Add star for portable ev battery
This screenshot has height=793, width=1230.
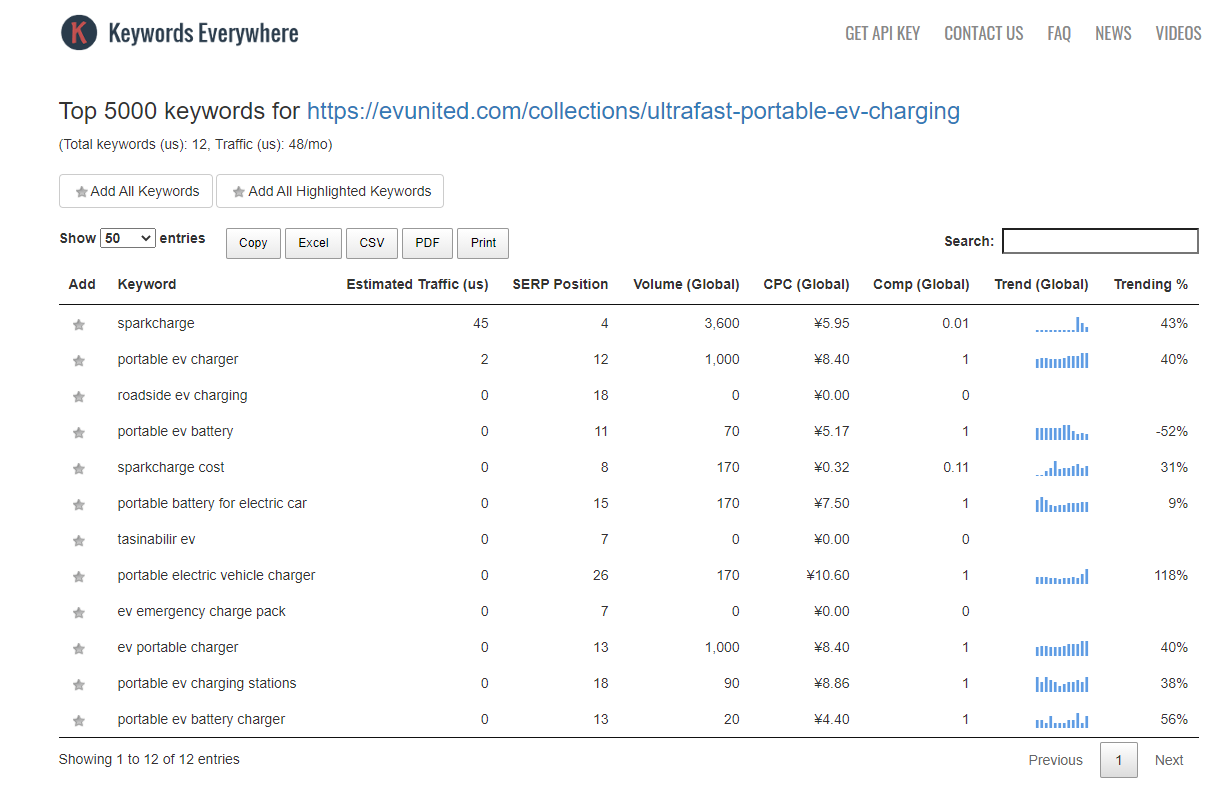[79, 433]
